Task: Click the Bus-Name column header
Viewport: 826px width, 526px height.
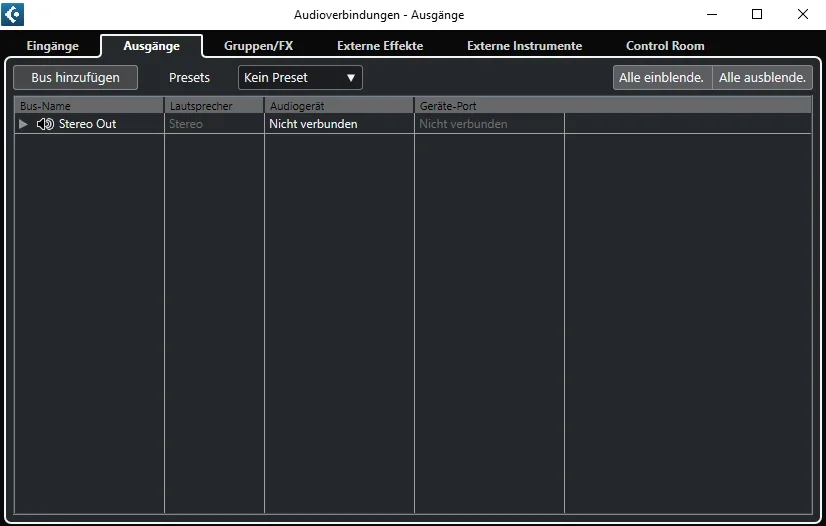Action: point(89,106)
